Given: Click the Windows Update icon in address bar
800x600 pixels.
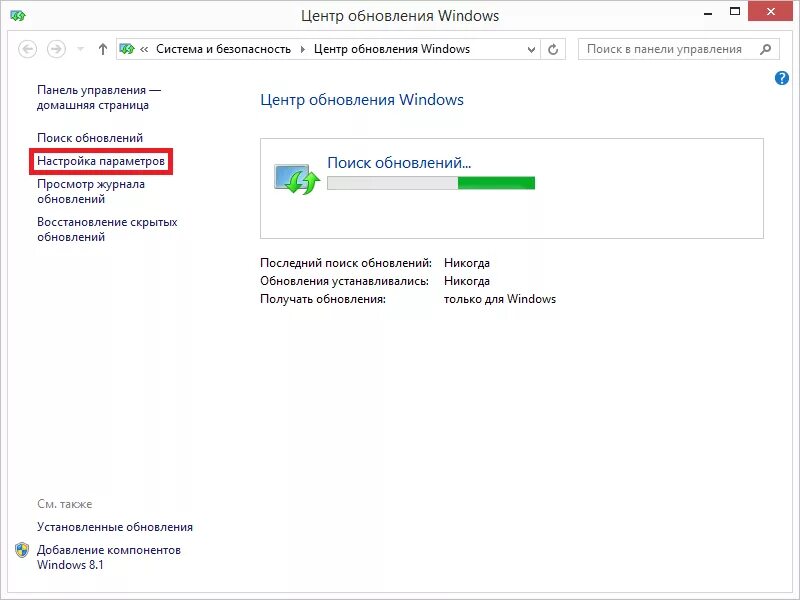Looking at the screenshot, I should click(127, 49).
